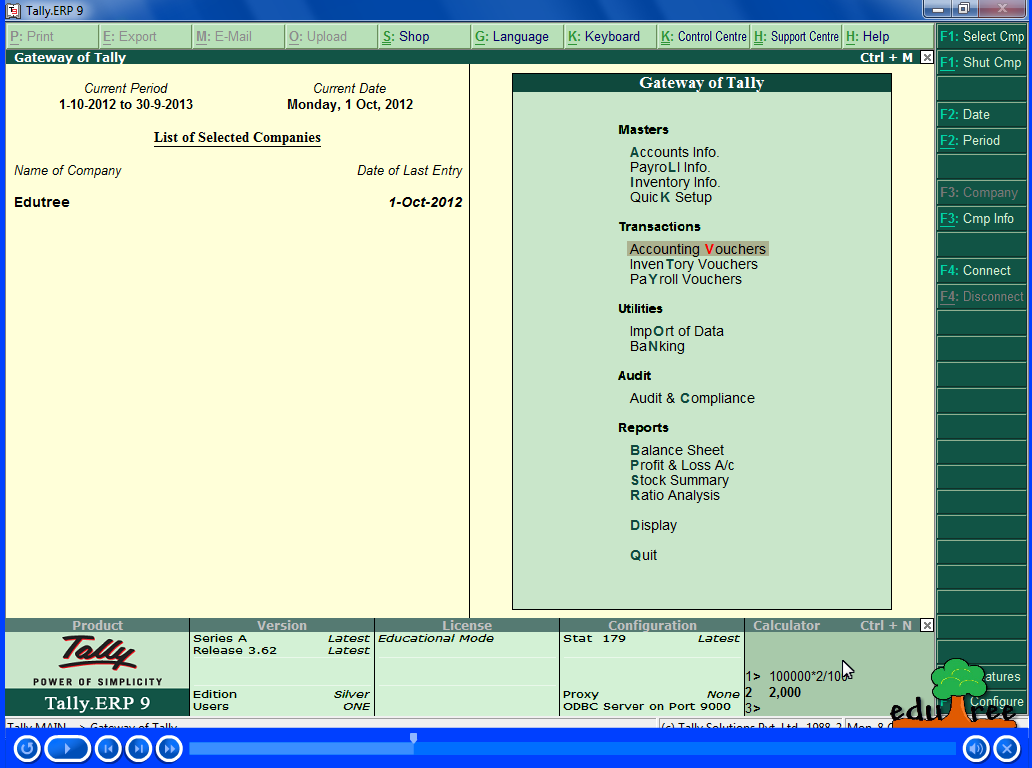Click F3: Cmp Info button
Image resolution: width=1032 pixels, height=768 pixels.
click(981, 218)
